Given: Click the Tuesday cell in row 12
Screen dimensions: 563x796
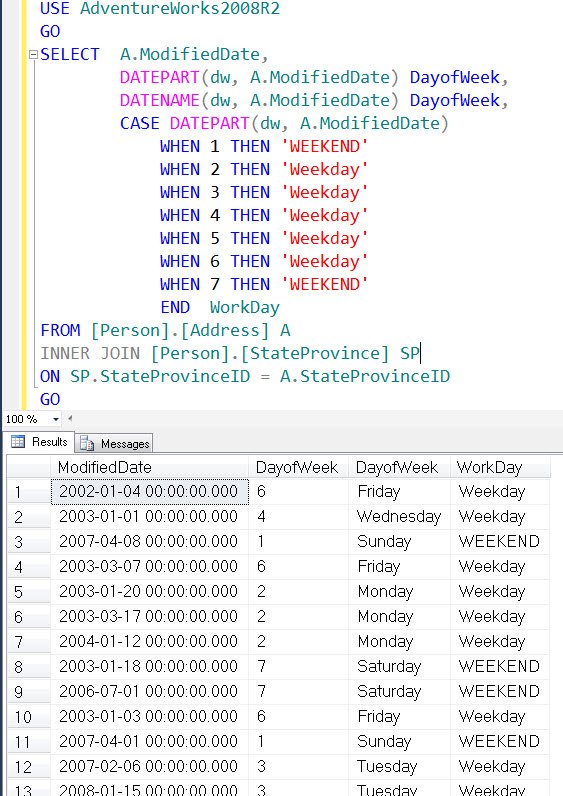Looking at the screenshot, I should click(400, 766).
